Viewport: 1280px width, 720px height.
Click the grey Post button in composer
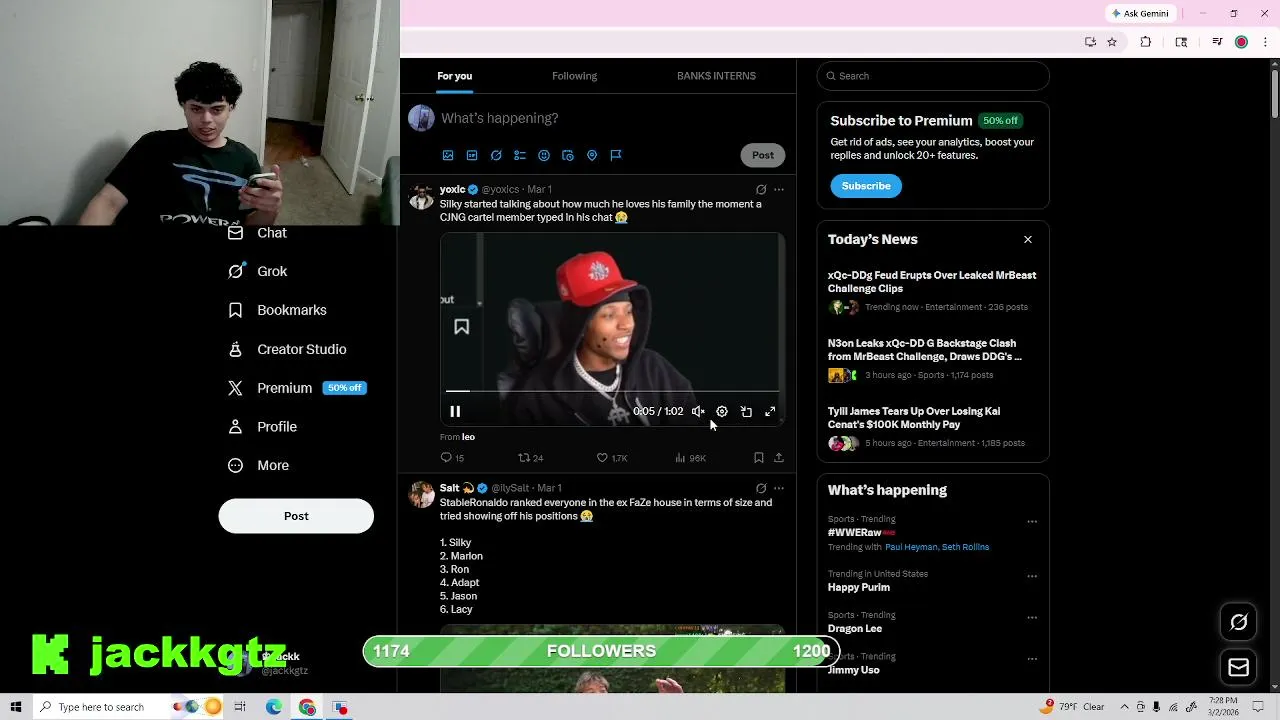click(x=763, y=155)
